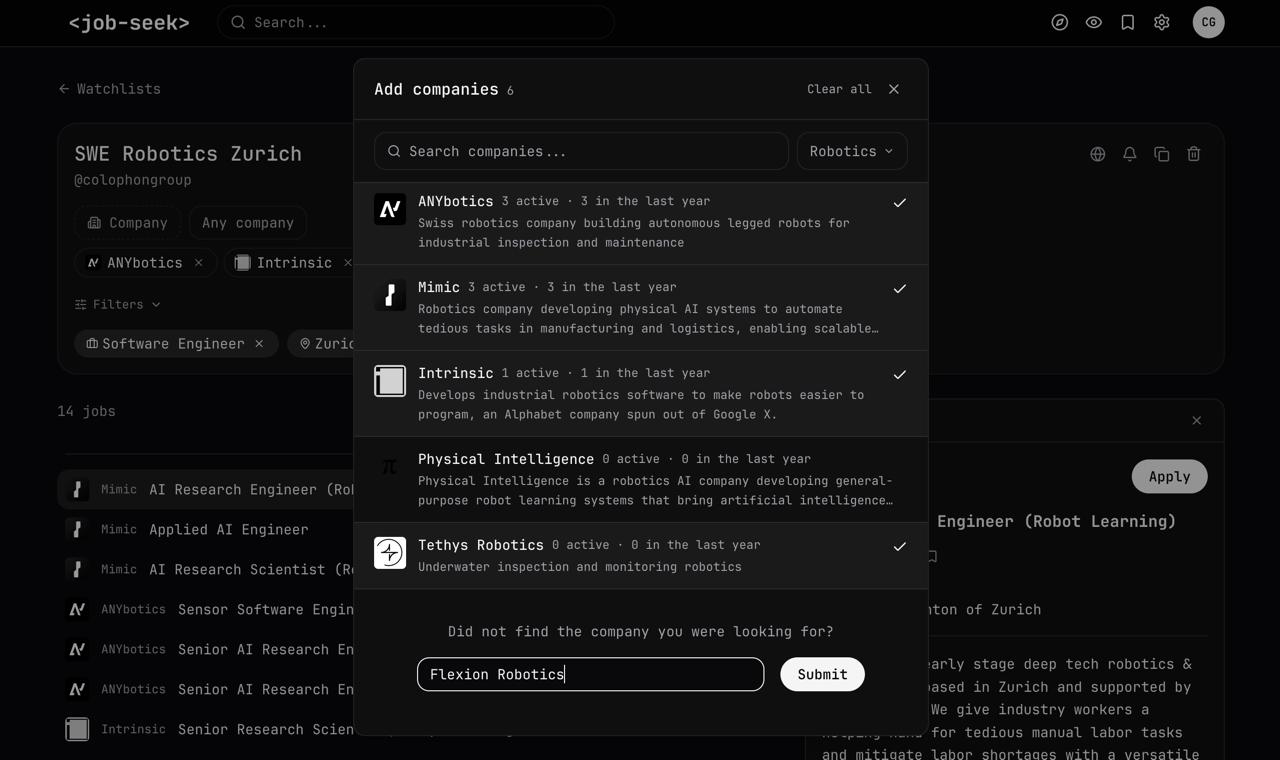Click the globe visibility icon on watchlist
Image resolution: width=1280 pixels, height=760 pixels.
click(1098, 154)
